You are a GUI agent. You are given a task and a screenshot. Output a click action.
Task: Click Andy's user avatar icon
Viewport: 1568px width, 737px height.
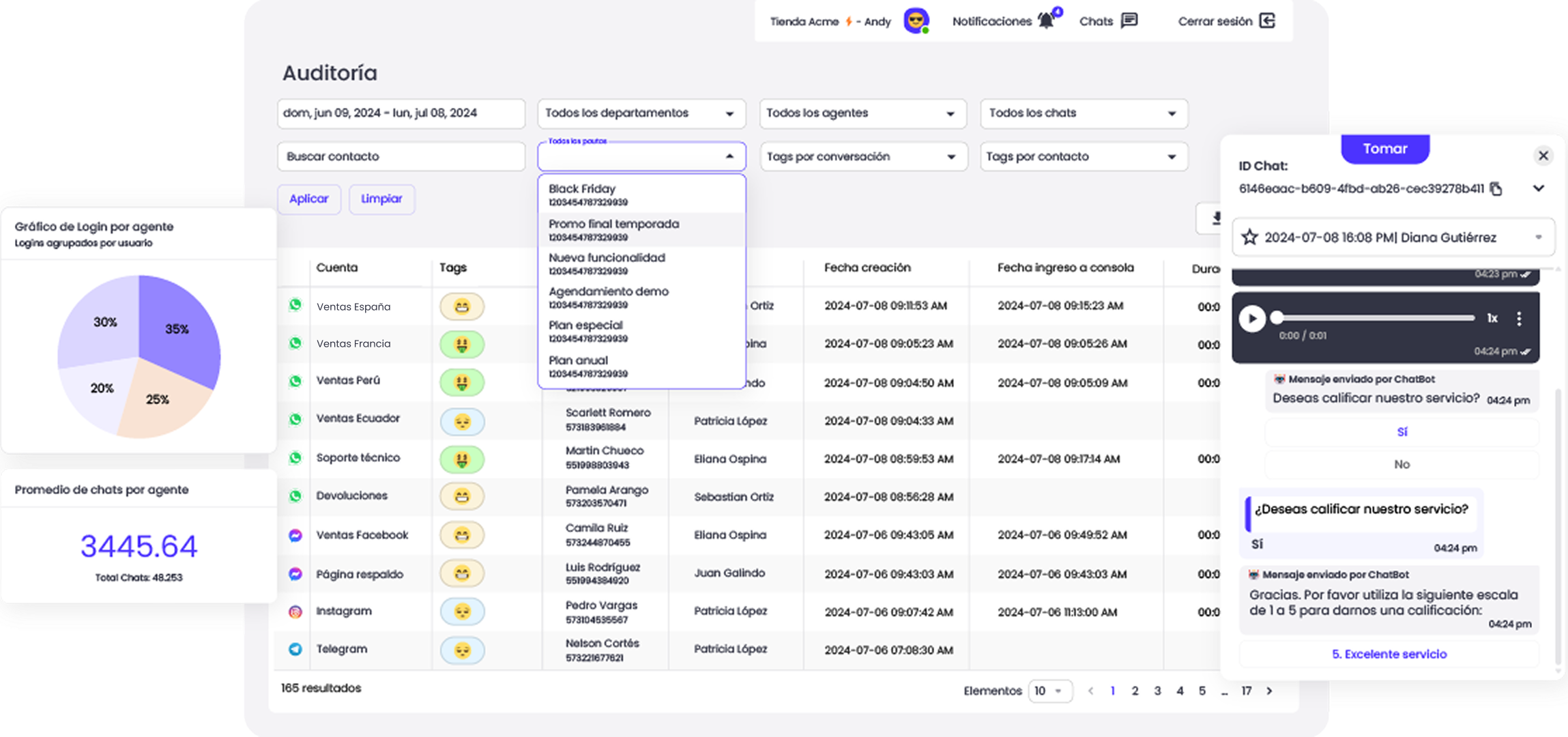click(x=916, y=20)
